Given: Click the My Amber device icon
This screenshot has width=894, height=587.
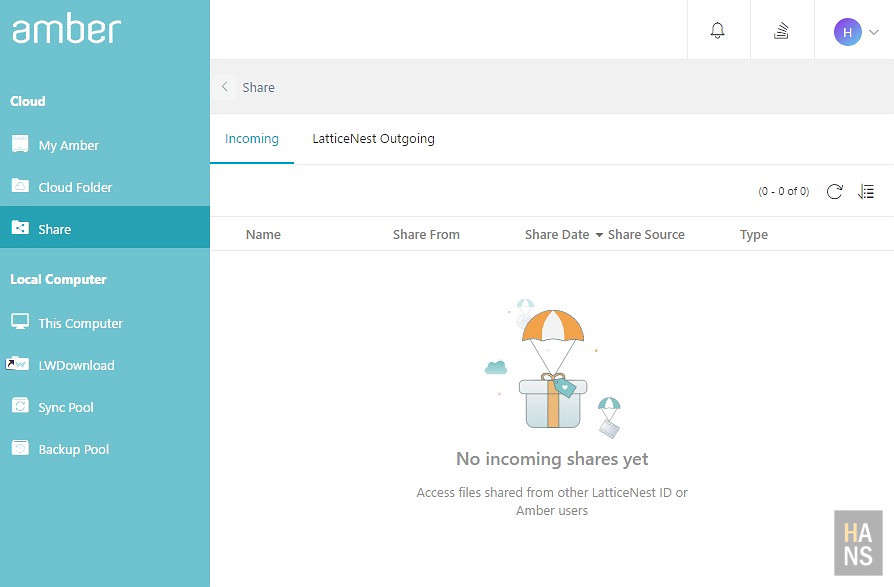Looking at the screenshot, I should [20, 144].
